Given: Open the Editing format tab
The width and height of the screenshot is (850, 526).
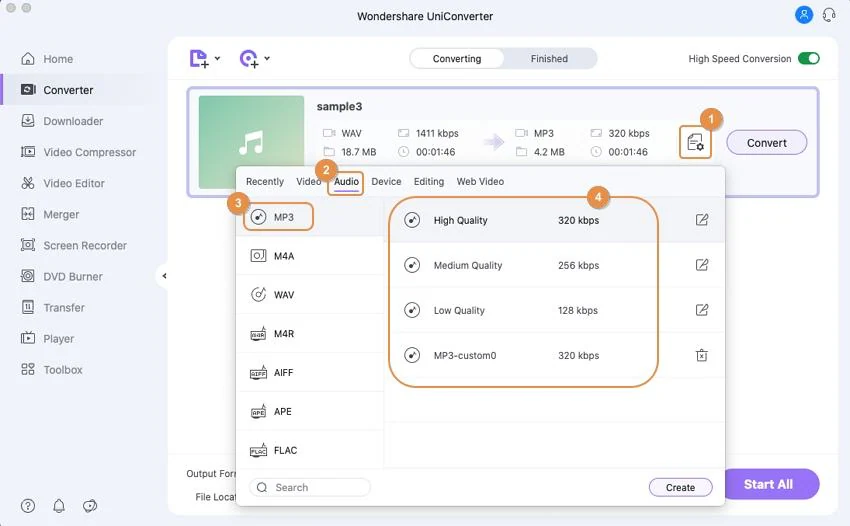Looking at the screenshot, I should 429,182.
